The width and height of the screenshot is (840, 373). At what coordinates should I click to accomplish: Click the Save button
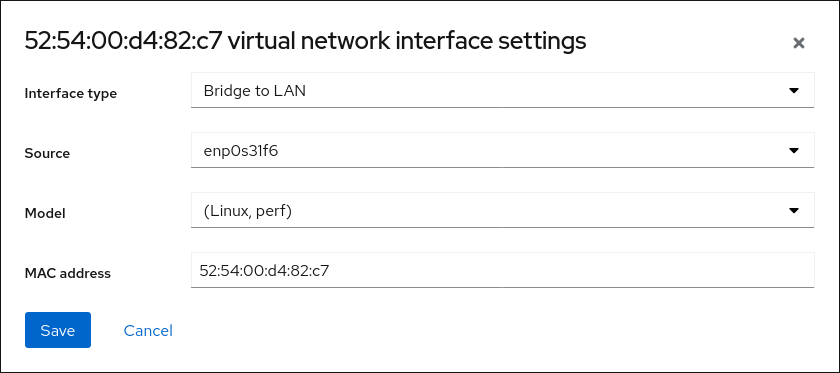coord(58,330)
